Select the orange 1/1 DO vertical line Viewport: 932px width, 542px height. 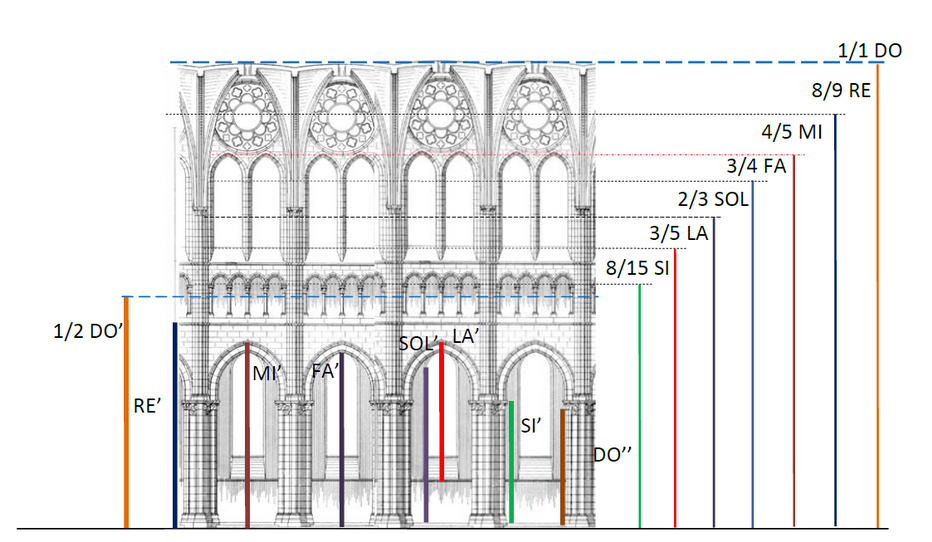(878, 296)
